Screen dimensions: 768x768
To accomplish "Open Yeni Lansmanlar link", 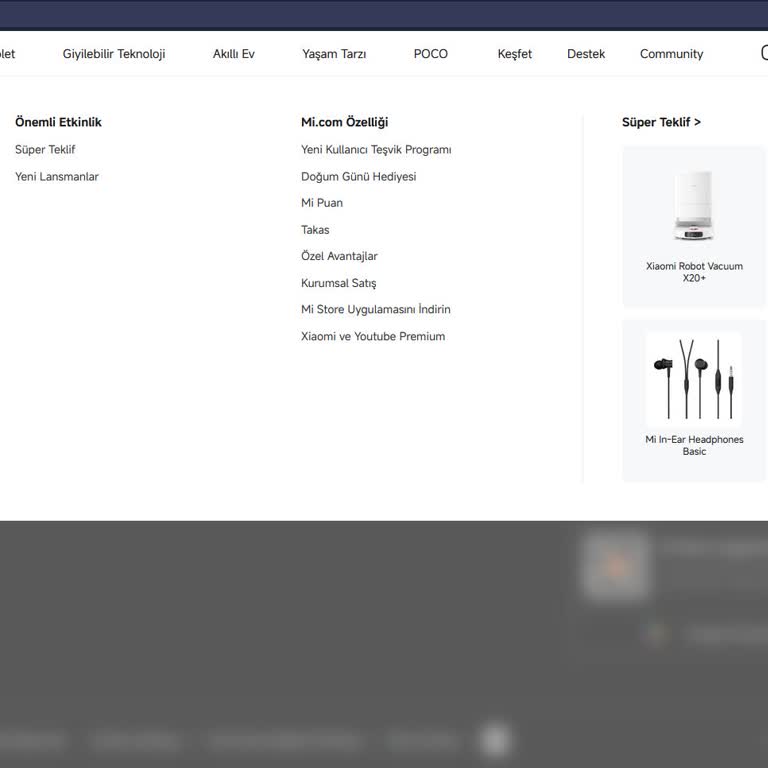I will [x=57, y=176].
